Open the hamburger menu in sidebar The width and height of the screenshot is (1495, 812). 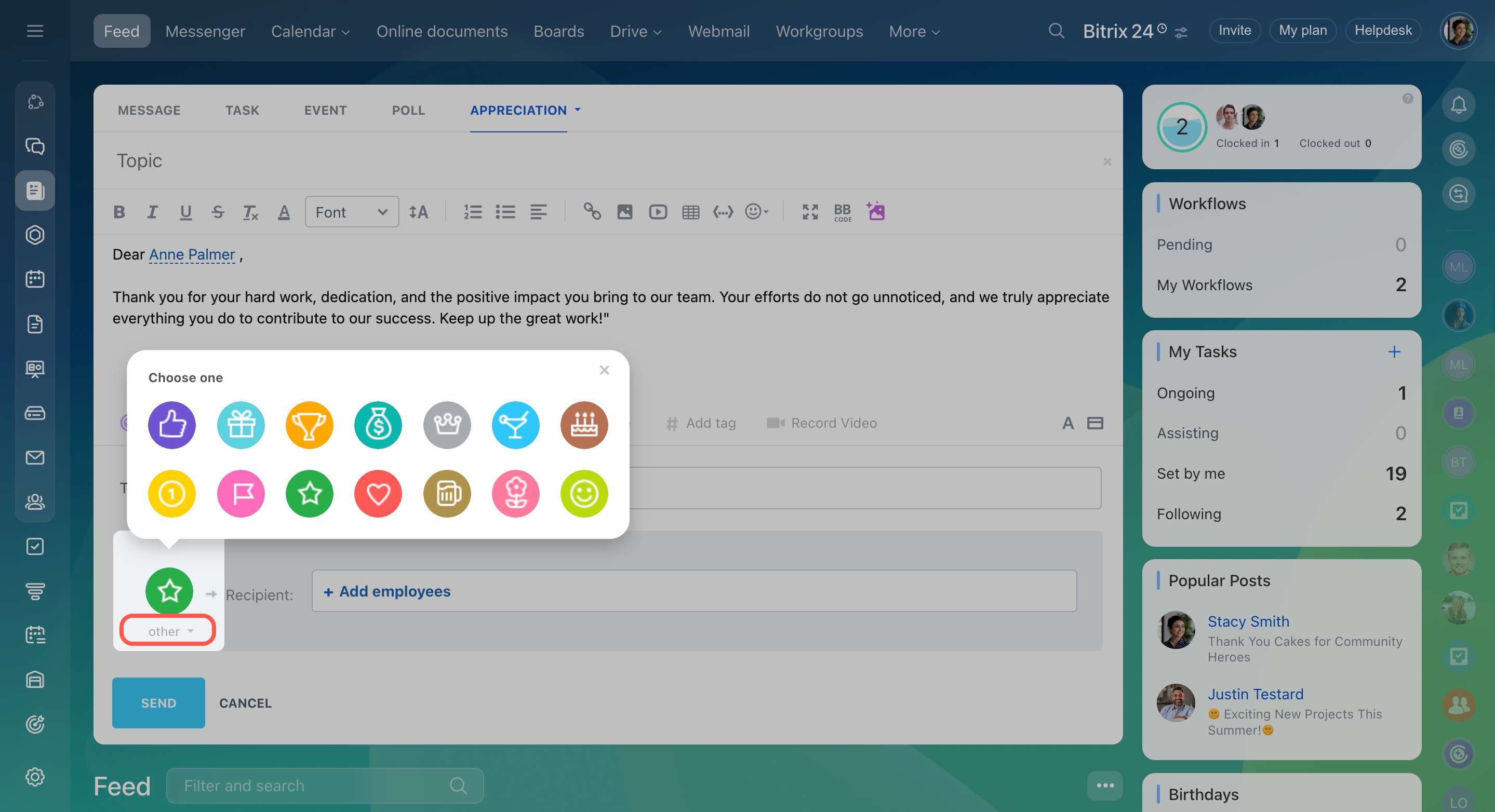(35, 31)
